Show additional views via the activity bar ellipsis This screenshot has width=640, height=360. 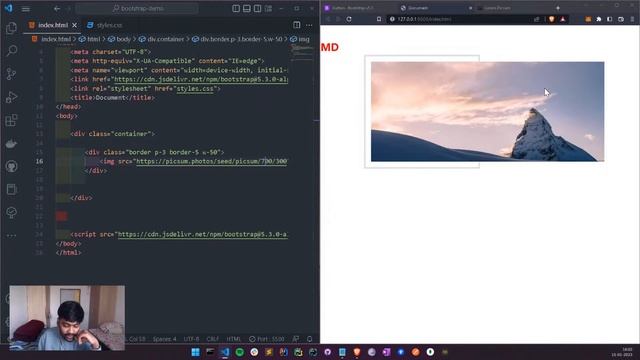(x=11, y=236)
